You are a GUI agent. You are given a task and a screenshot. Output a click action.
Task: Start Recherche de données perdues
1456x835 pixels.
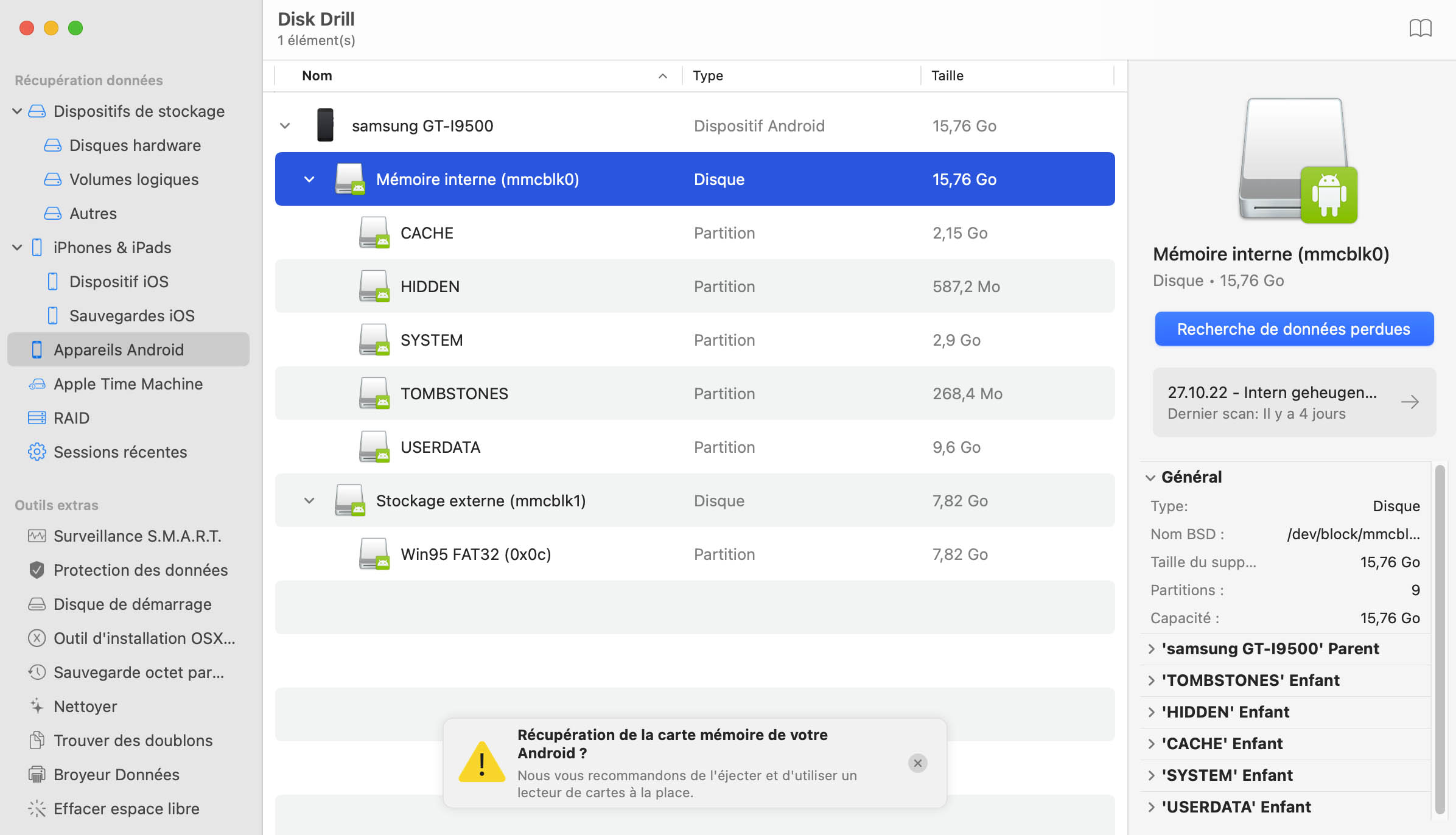click(1294, 329)
